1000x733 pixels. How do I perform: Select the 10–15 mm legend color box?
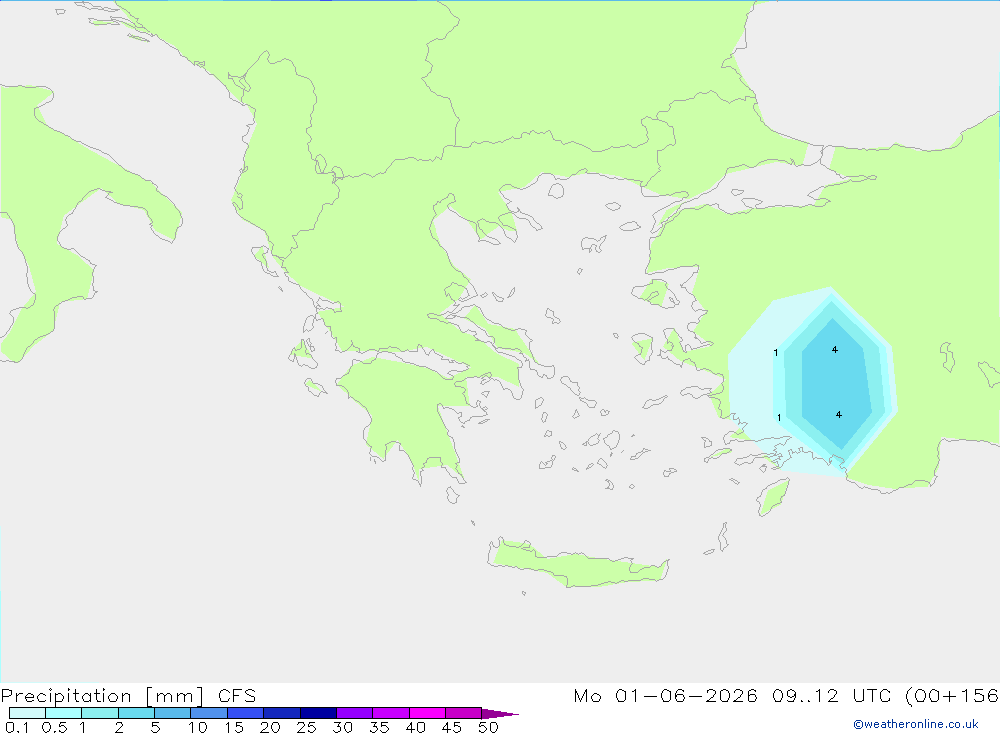point(209,713)
